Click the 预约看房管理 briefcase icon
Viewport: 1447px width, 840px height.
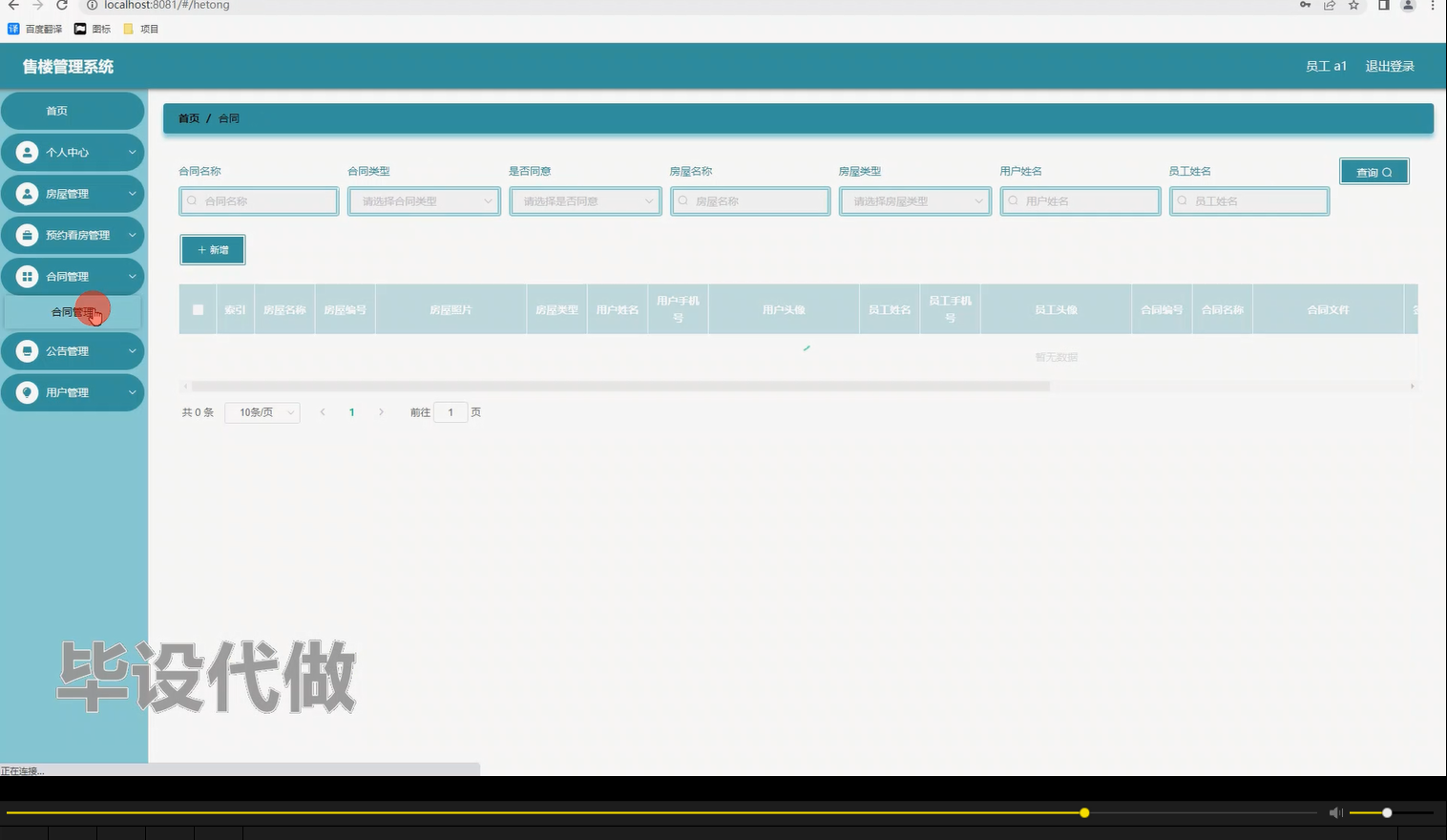coord(28,235)
